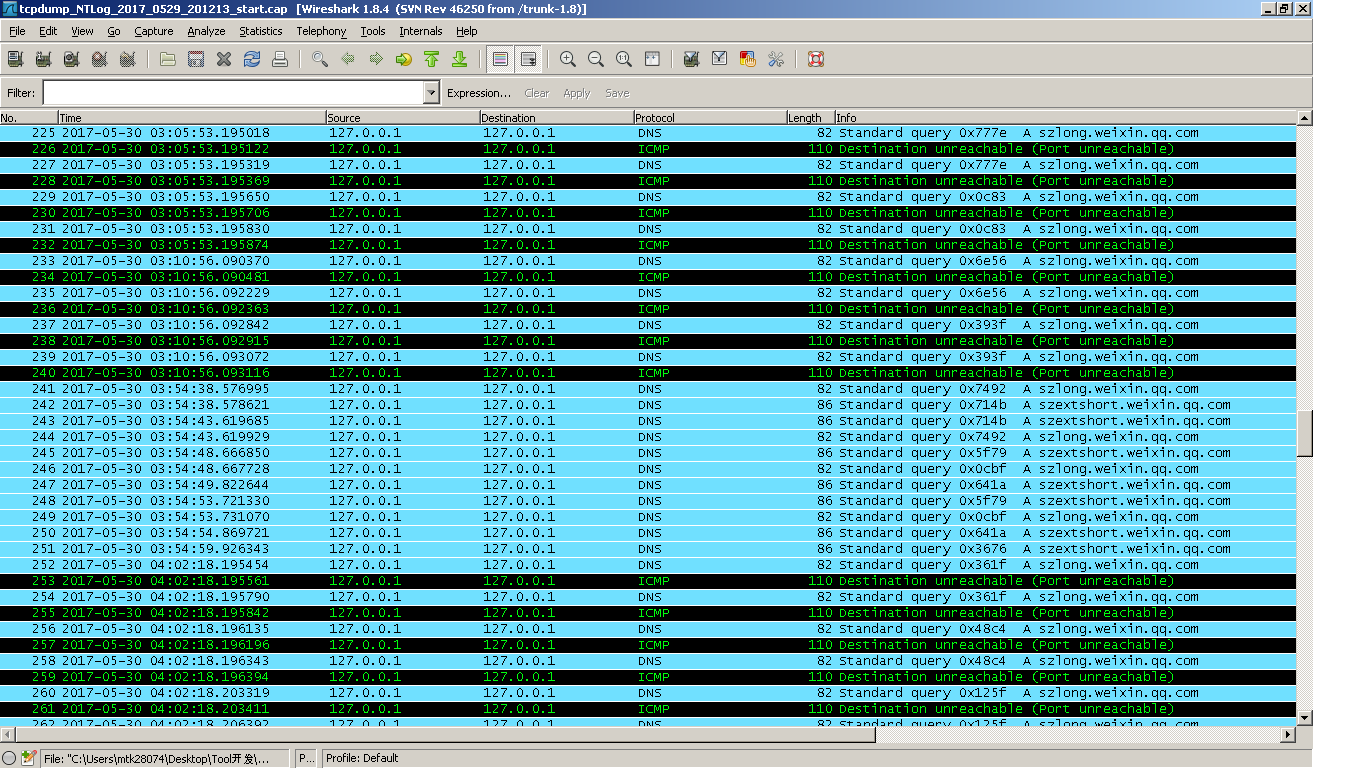1366x768 pixels.
Task: Click the vertical scrollbar up arrow
Action: pyautogui.click(x=1304, y=118)
